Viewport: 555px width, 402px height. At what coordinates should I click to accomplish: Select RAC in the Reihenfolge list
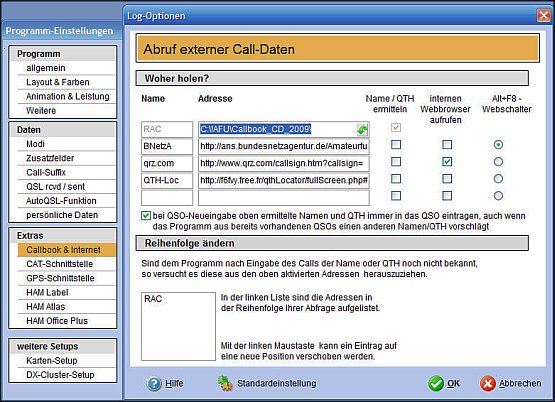click(153, 299)
